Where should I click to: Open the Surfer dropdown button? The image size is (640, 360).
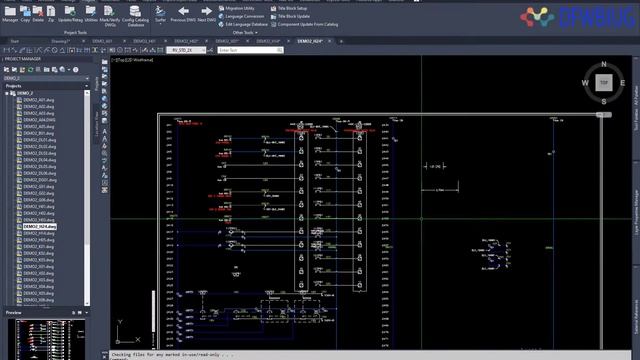pyautogui.click(x=160, y=15)
